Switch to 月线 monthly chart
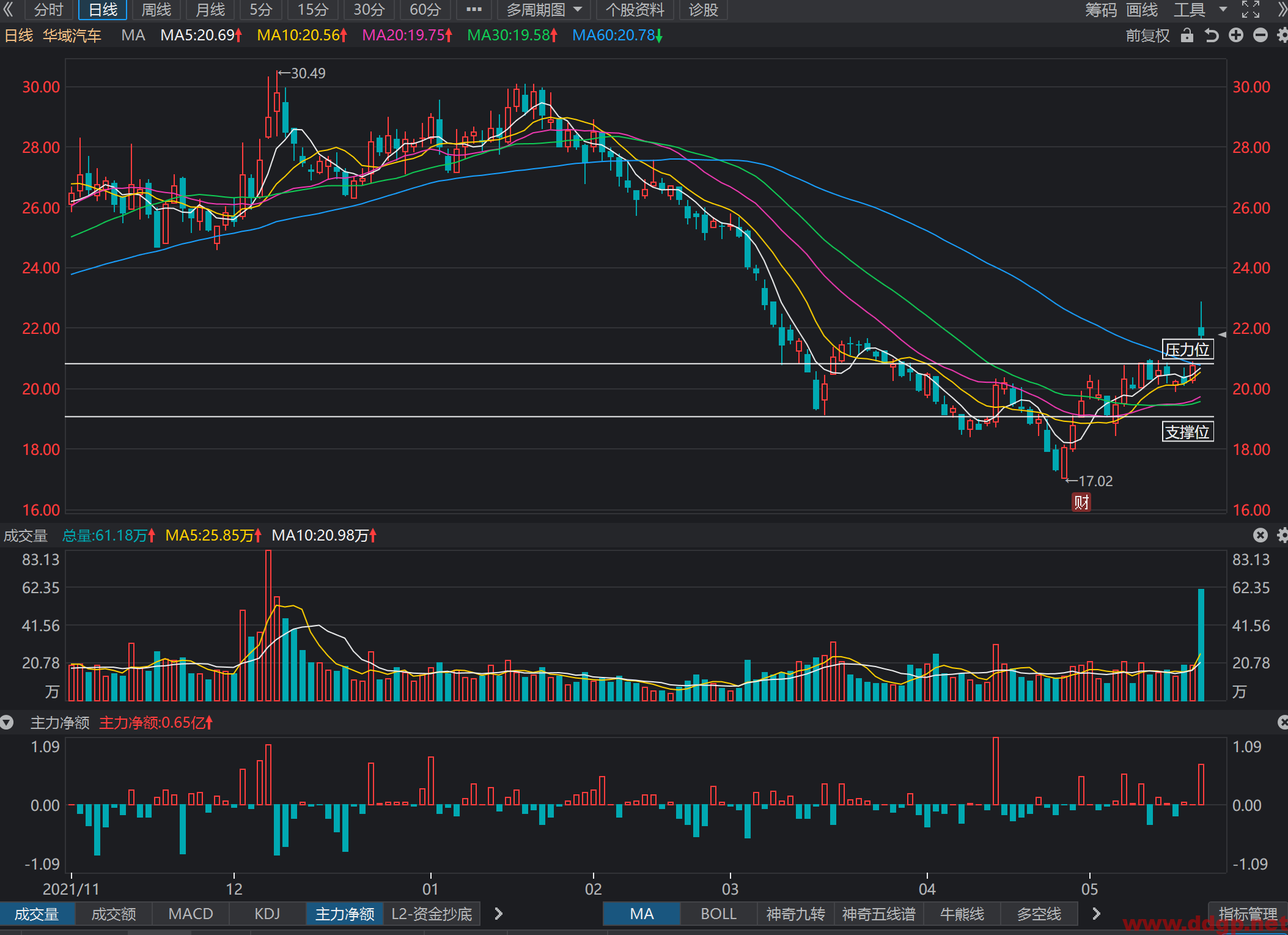This screenshot has height=935, width=1288. pyautogui.click(x=210, y=9)
